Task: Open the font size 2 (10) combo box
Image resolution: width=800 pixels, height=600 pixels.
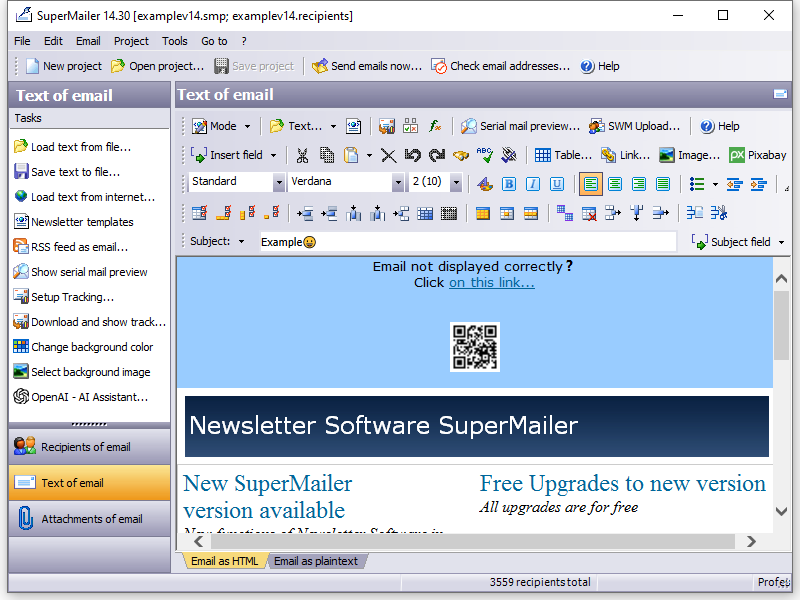Action: point(435,182)
